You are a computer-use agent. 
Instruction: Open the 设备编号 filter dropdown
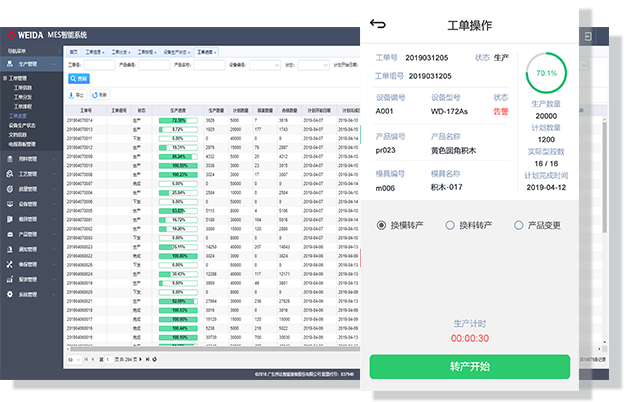(265, 65)
